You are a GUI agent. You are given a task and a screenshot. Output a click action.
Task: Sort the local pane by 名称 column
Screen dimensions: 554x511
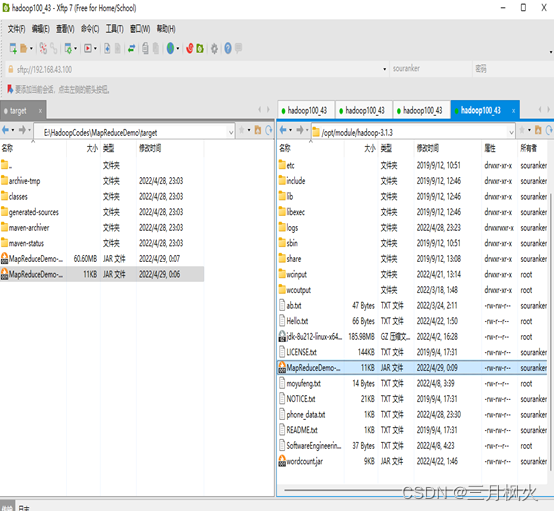pos(33,148)
